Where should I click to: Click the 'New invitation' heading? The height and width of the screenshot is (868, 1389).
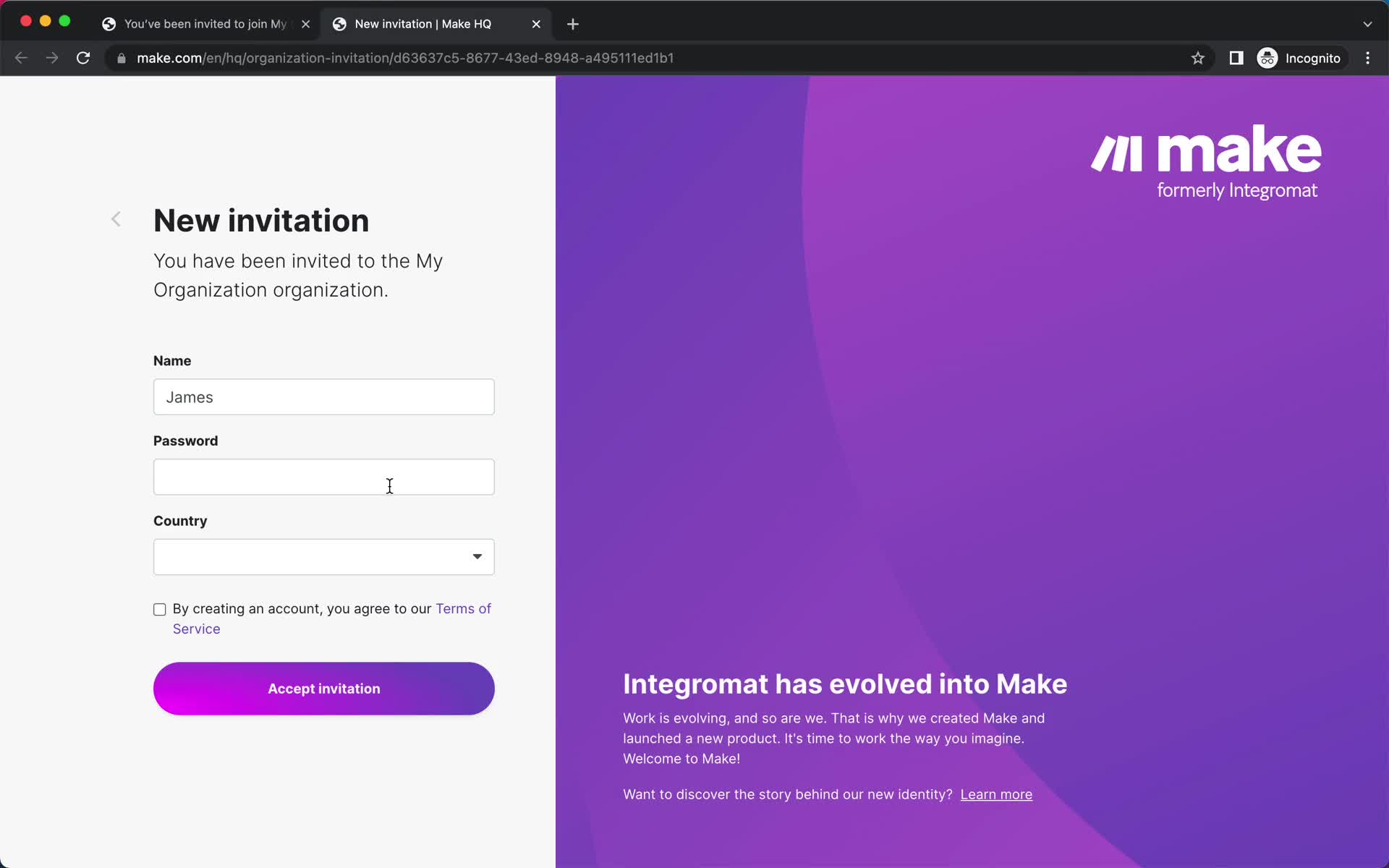261,220
